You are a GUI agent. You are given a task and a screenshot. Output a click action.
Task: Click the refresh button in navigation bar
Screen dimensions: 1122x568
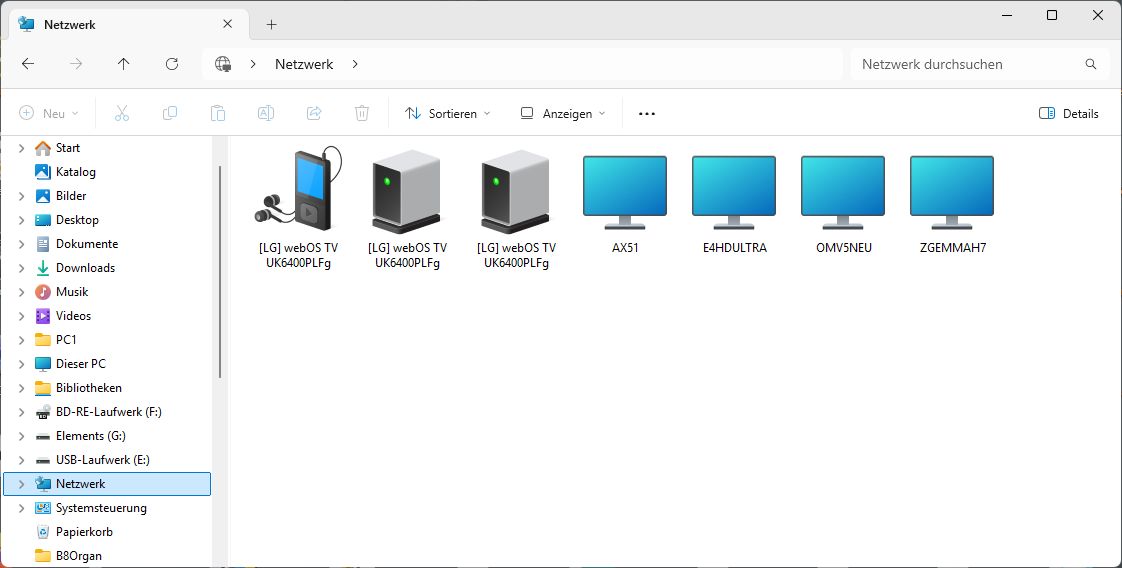tap(172, 64)
